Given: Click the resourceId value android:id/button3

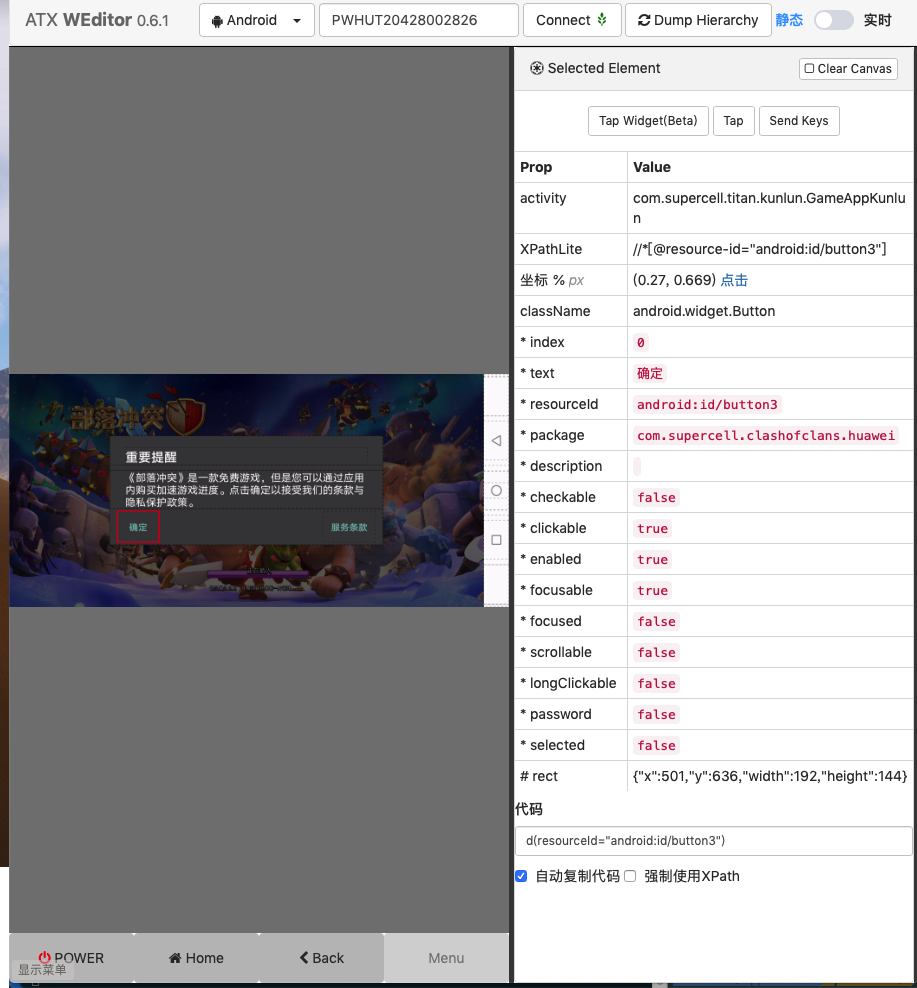Looking at the screenshot, I should pyautogui.click(x=707, y=405).
